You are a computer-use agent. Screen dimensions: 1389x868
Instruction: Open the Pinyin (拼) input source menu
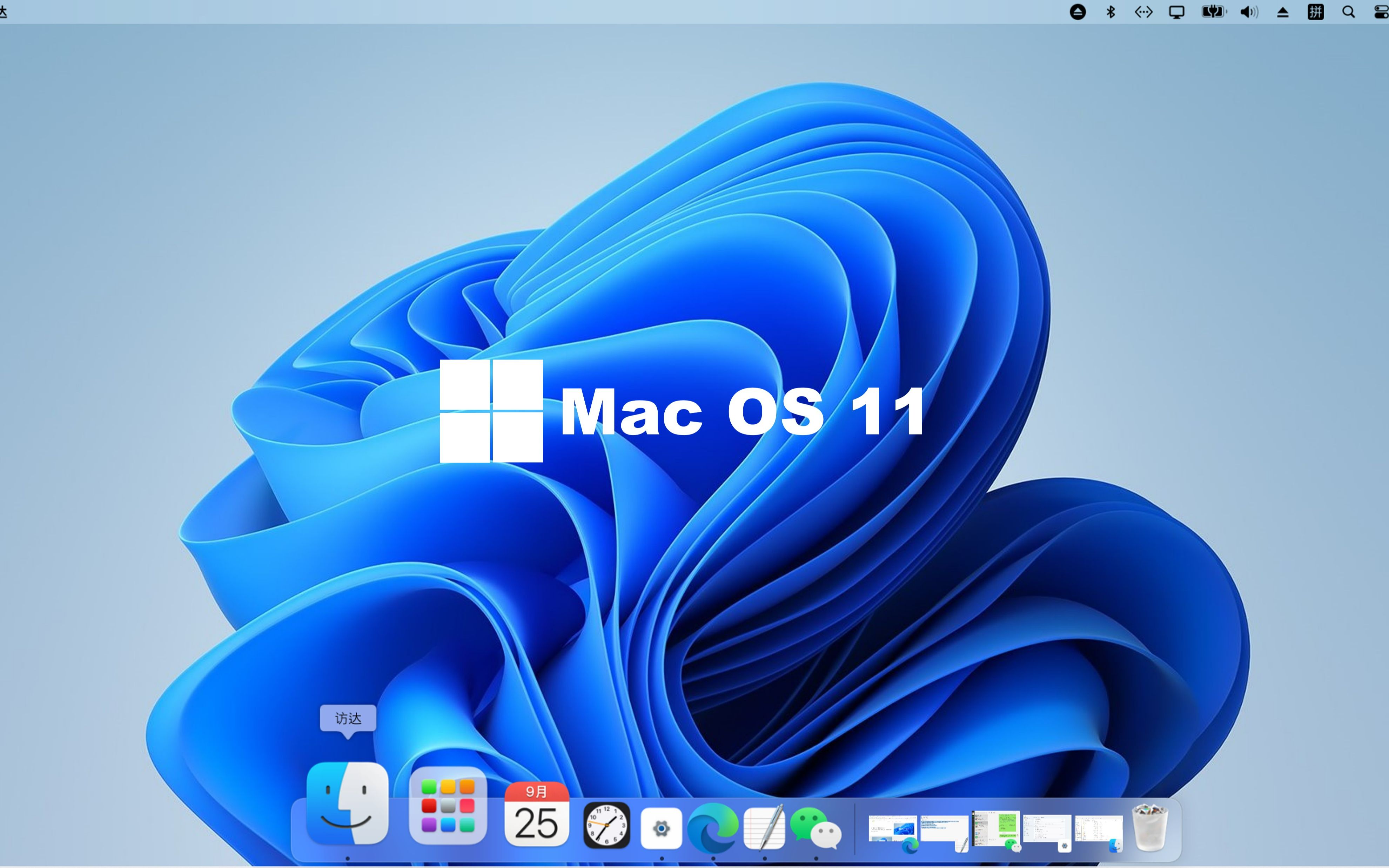pyautogui.click(x=1316, y=12)
